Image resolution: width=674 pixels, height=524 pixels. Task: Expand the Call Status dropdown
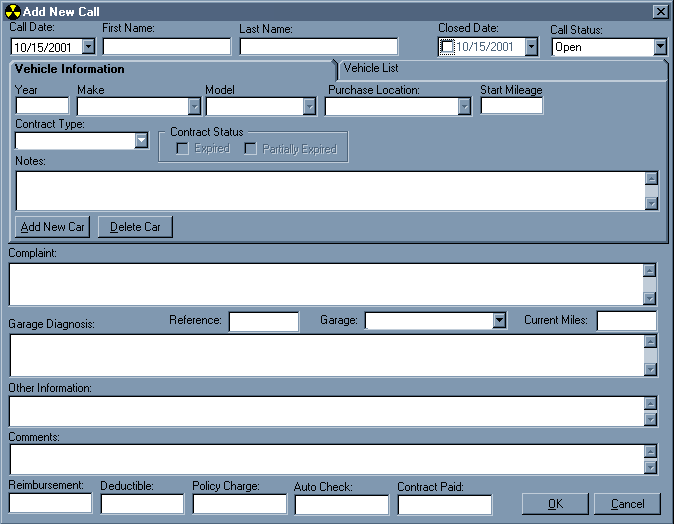pyautogui.click(x=659, y=47)
